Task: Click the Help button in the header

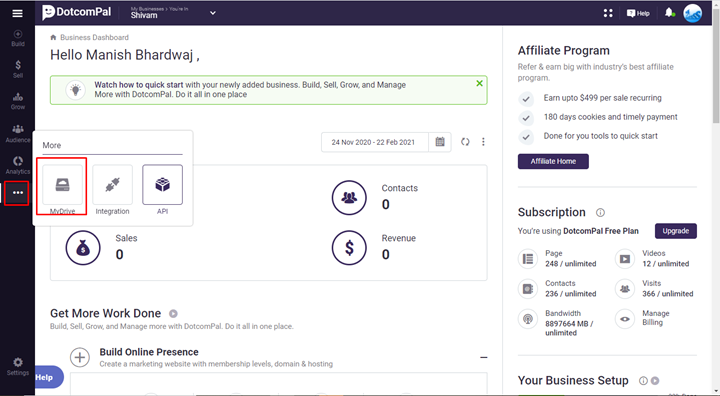Action: coord(638,13)
